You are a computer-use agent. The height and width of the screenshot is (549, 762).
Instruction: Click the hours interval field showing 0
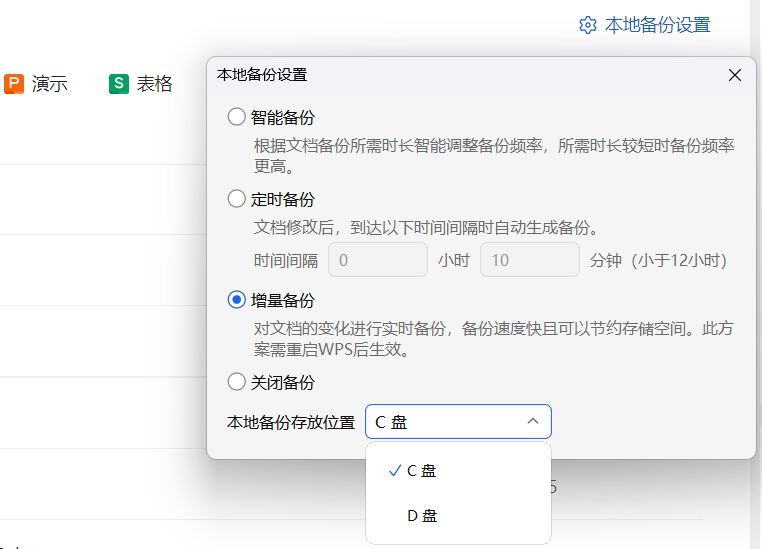[x=378, y=260]
